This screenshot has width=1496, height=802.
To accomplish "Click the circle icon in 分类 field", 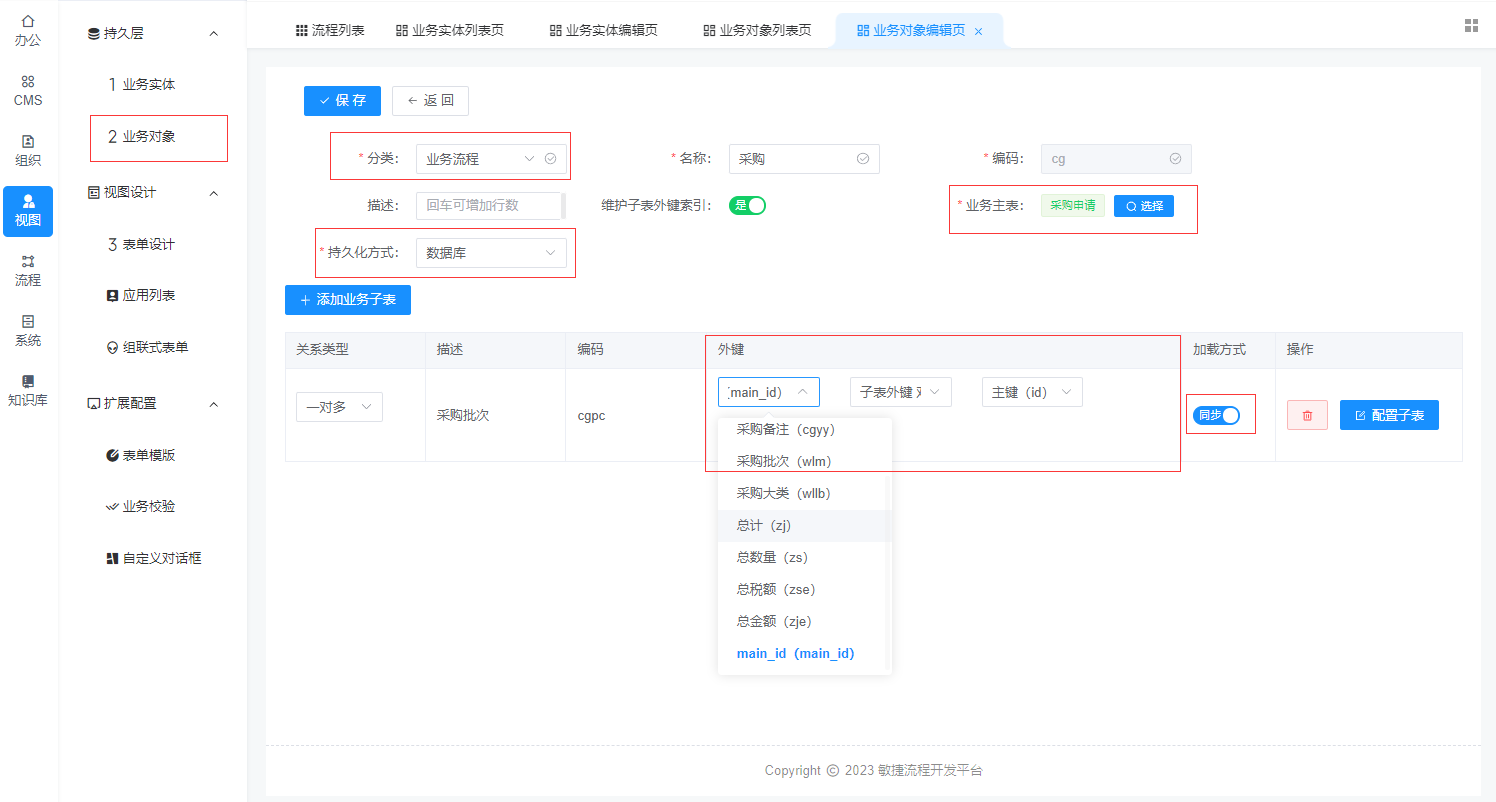I will [550, 158].
